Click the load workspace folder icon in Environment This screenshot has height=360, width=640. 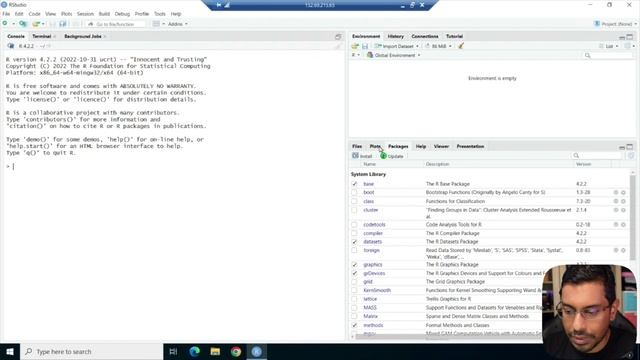355,46
